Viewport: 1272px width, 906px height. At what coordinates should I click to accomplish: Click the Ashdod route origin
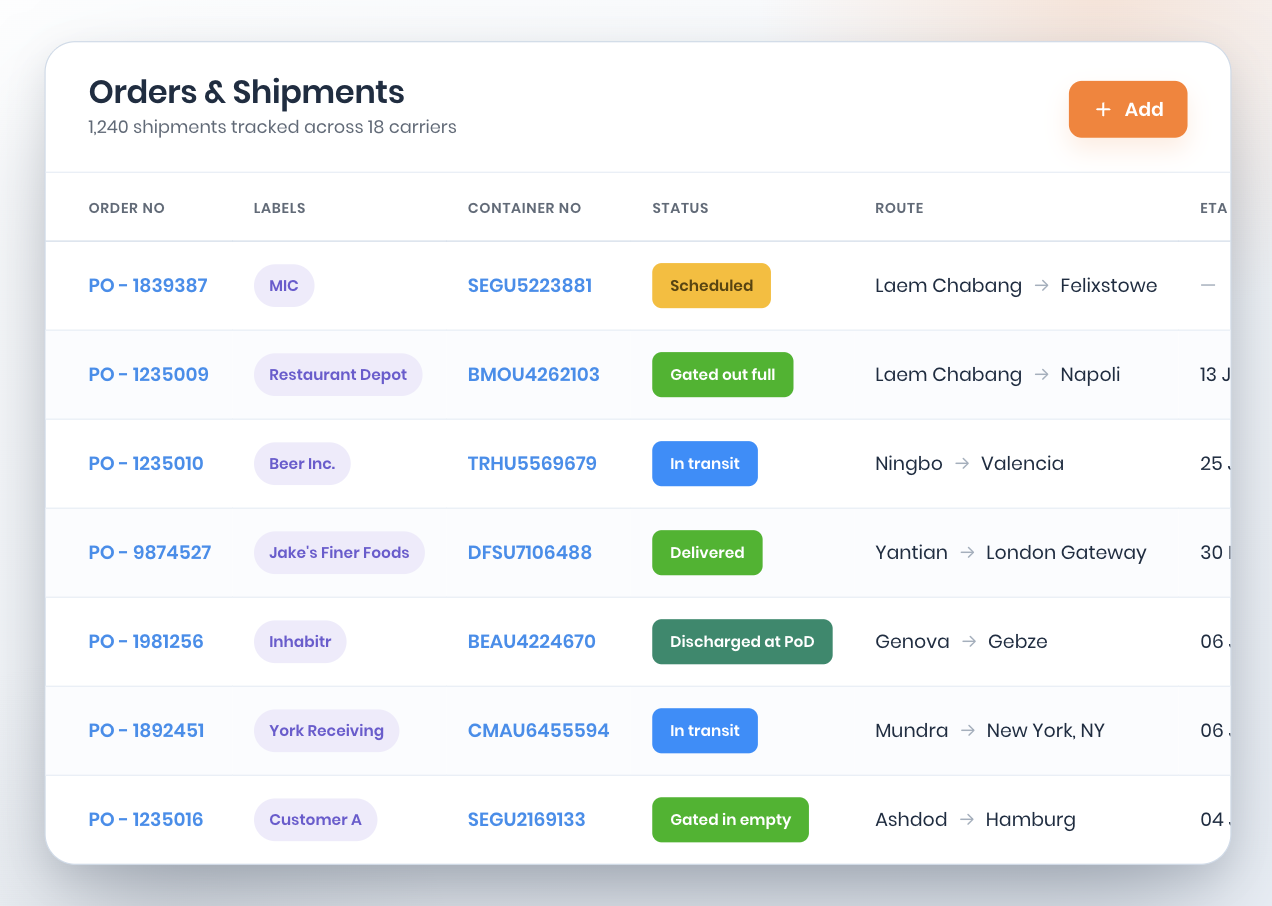tap(911, 820)
